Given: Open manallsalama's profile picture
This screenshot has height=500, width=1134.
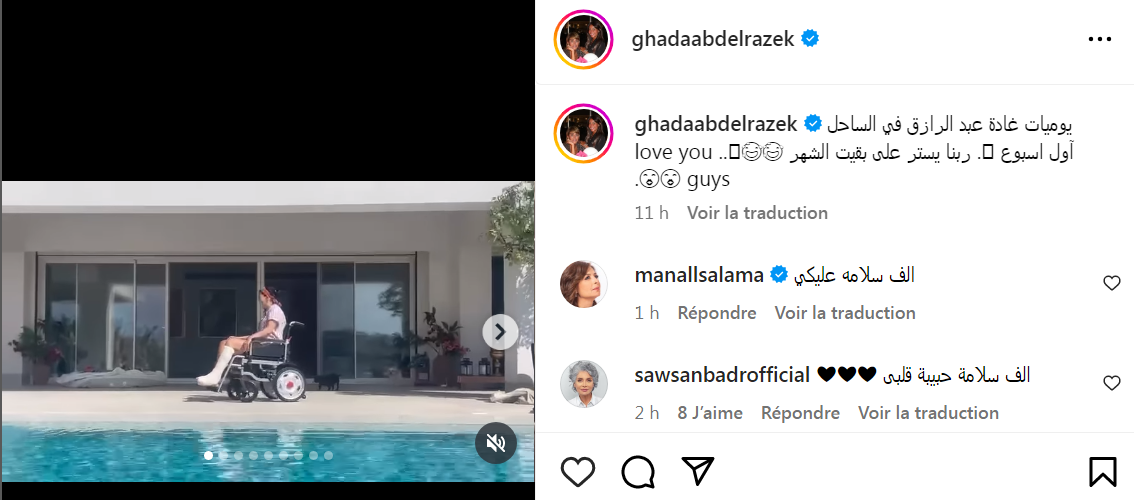Looking at the screenshot, I should click(x=584, y=284).
